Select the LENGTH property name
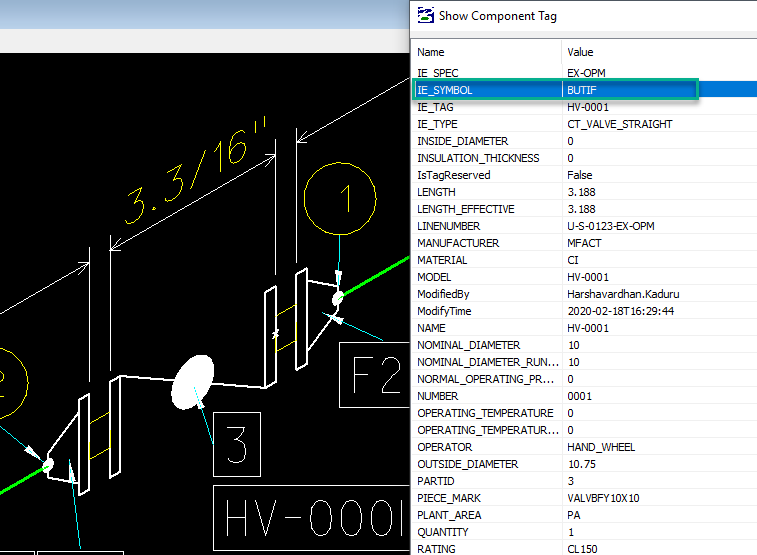This screenshot has height=555, width=757. pos(436,192)
